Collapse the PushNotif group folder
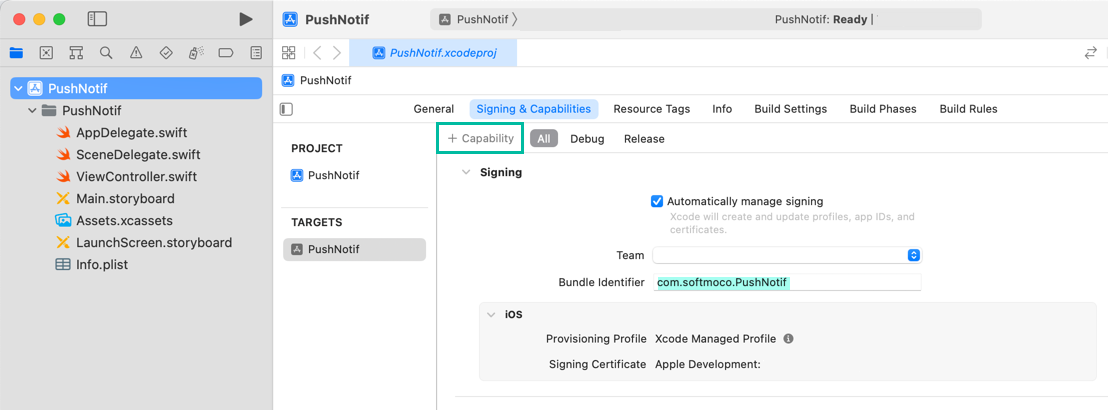 33,111
